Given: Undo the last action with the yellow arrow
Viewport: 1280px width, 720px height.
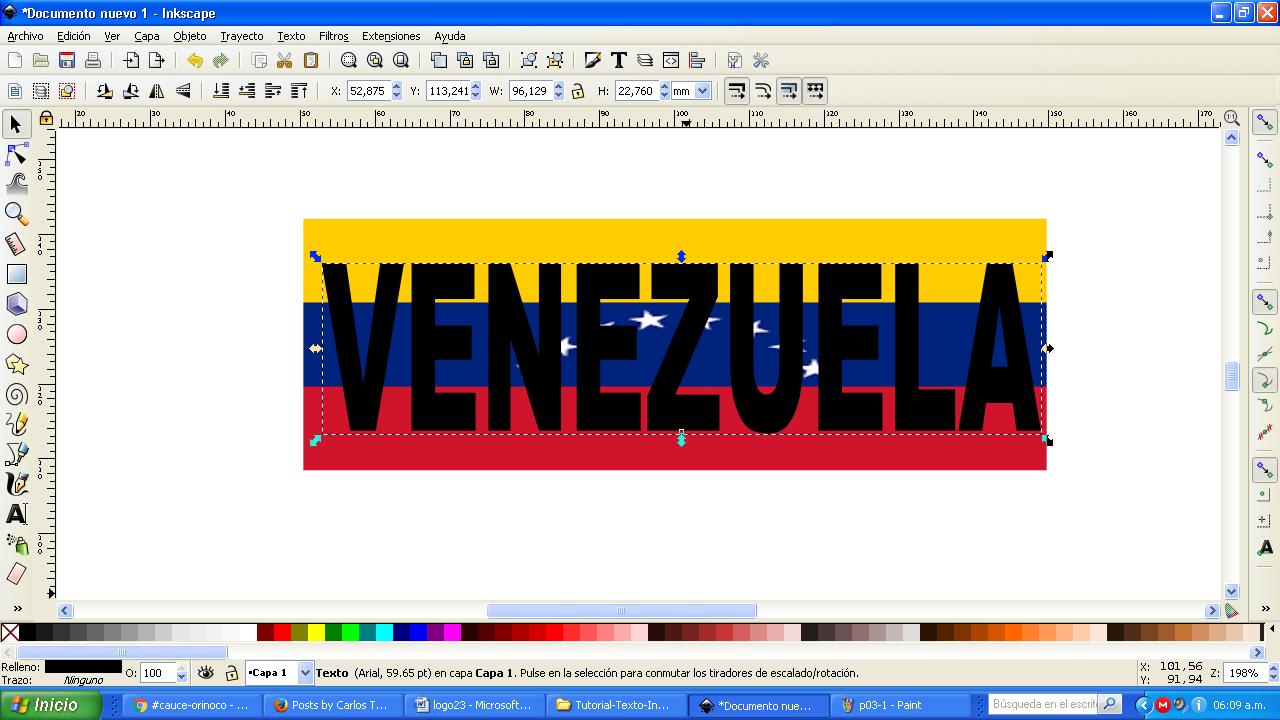Looking at the screenshot, I should pos(195,61).
